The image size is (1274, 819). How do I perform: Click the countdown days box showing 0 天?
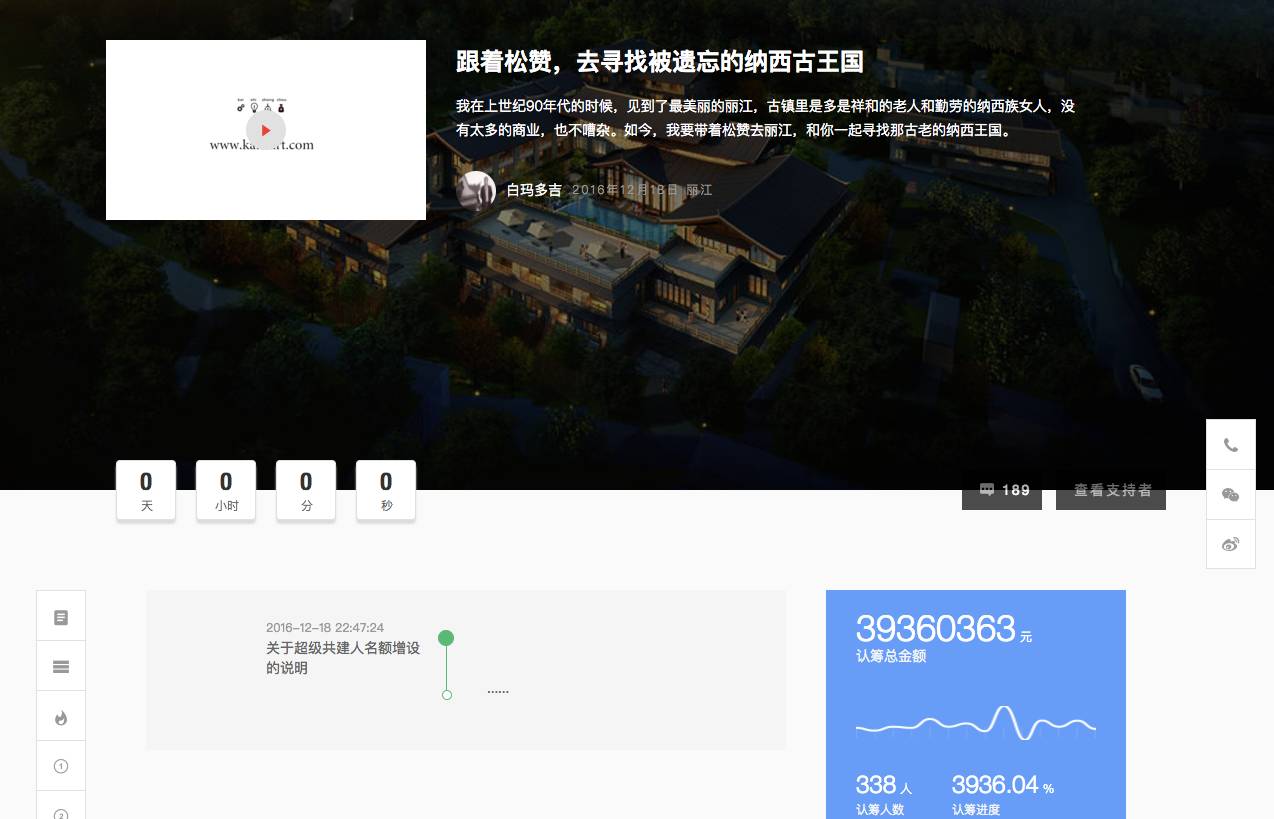[146, 490]
